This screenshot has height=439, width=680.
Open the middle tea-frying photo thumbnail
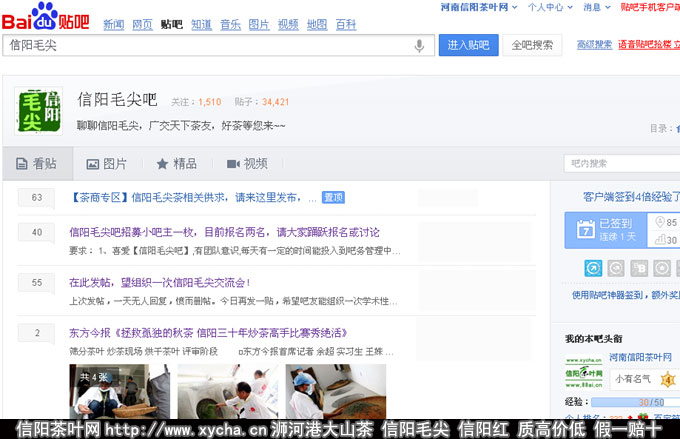click(228, 391)
